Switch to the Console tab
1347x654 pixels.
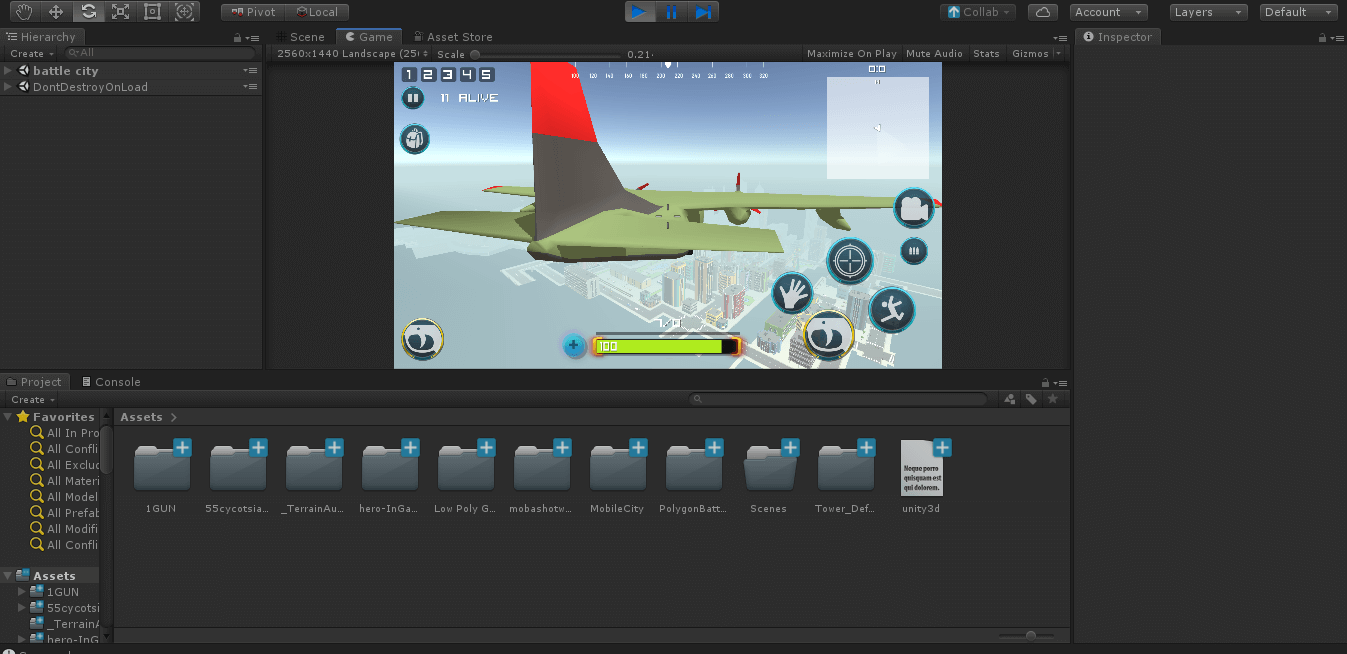pyautogui.click(x=111, y=382)
